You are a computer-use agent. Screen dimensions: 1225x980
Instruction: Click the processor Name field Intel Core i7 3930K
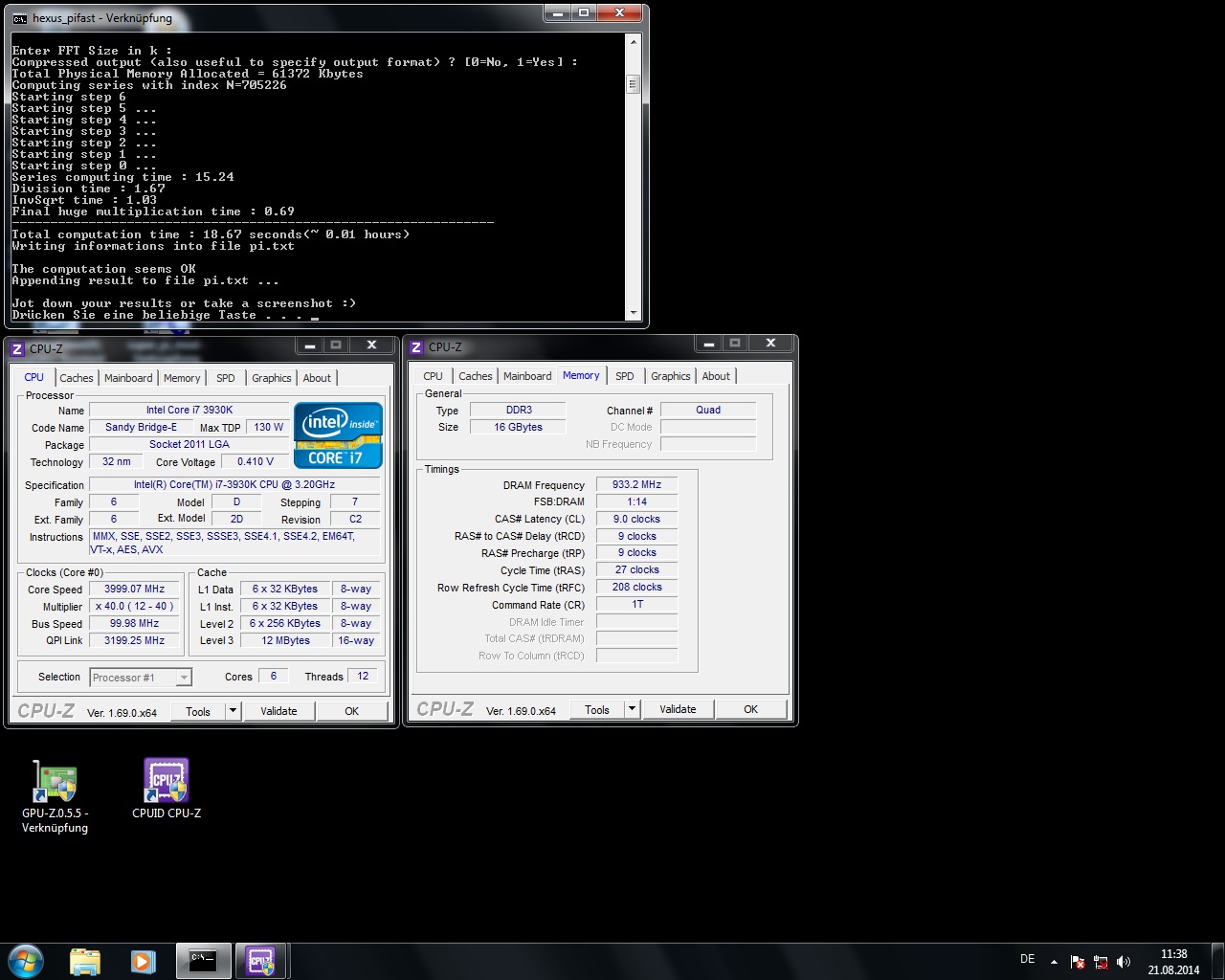(189, 410)
